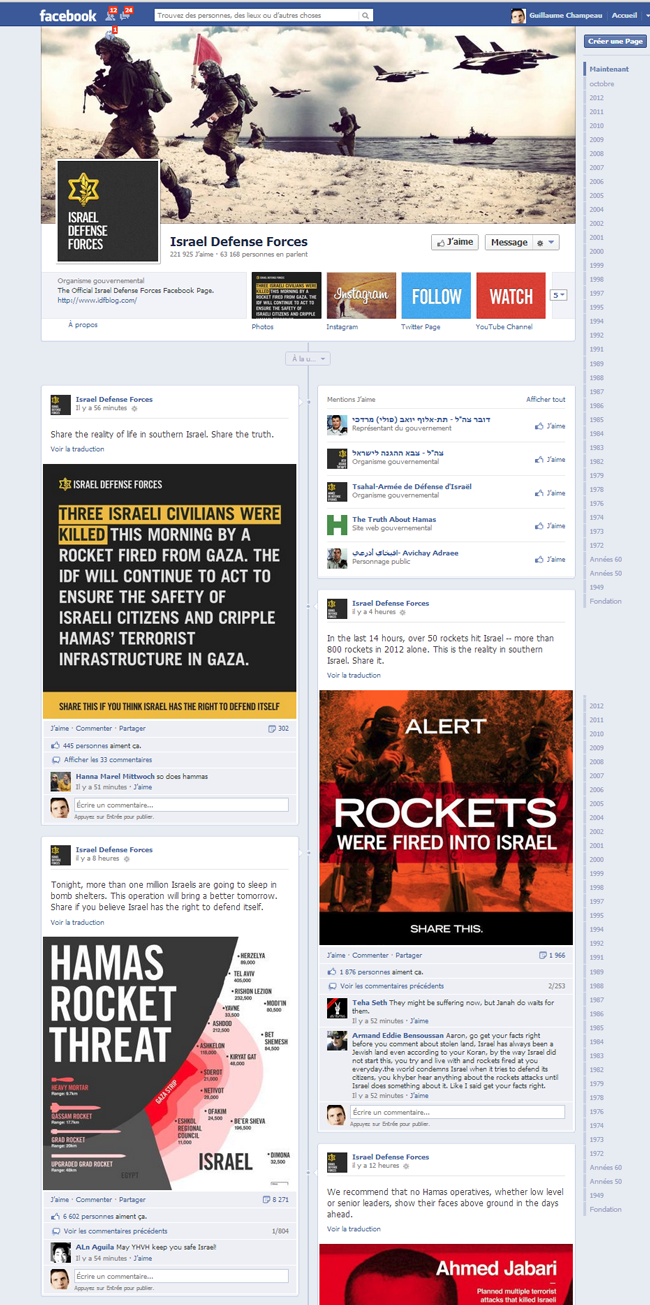Click Voir la traduction on 12 heures post
The height and width of the screenshot is (1305, 650).
[x=353, y=1229]
